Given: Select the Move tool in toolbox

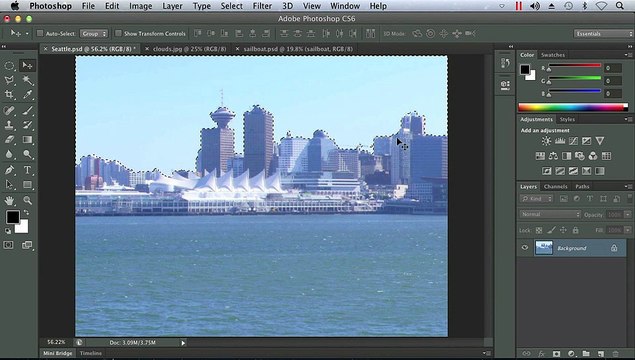Looking at the screenshot, I should 27,66.
